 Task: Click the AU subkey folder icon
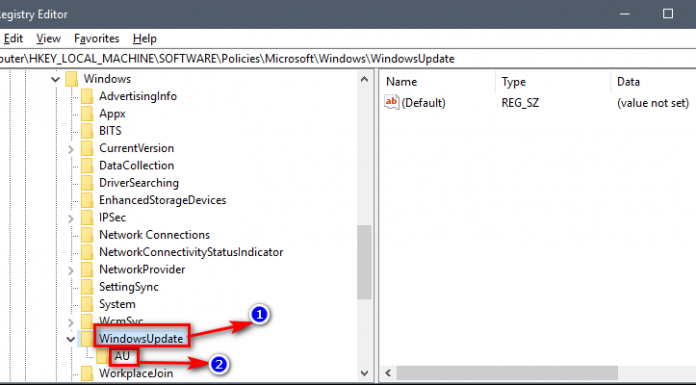(x=103, y=356)
